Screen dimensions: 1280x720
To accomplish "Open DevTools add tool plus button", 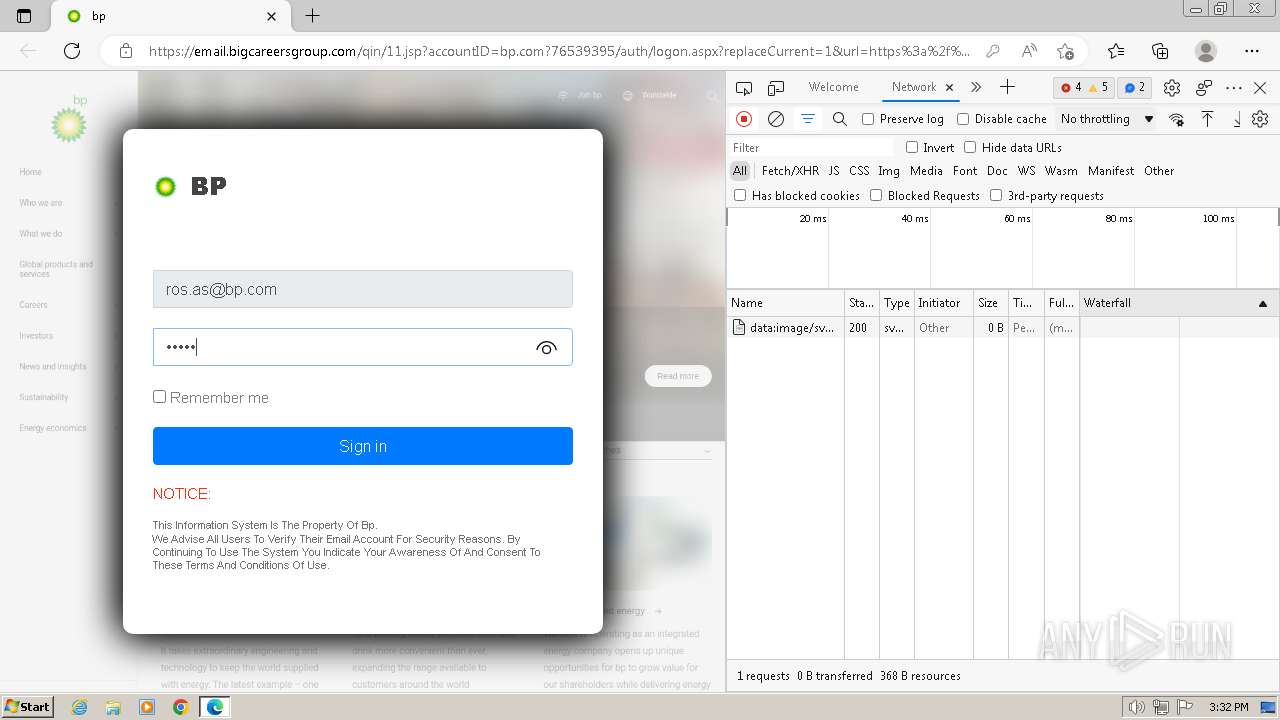I will click(1007, 88).
